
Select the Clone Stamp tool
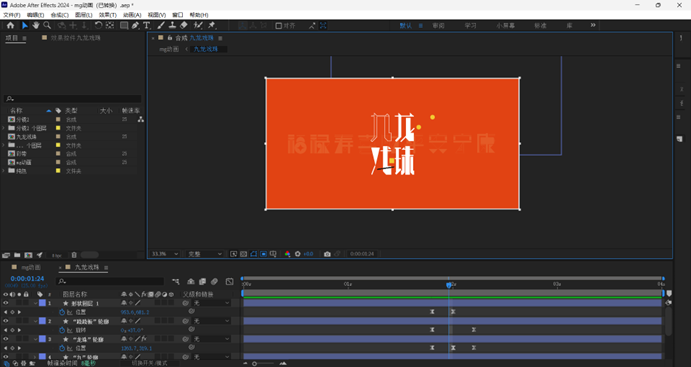click(172, 26)
